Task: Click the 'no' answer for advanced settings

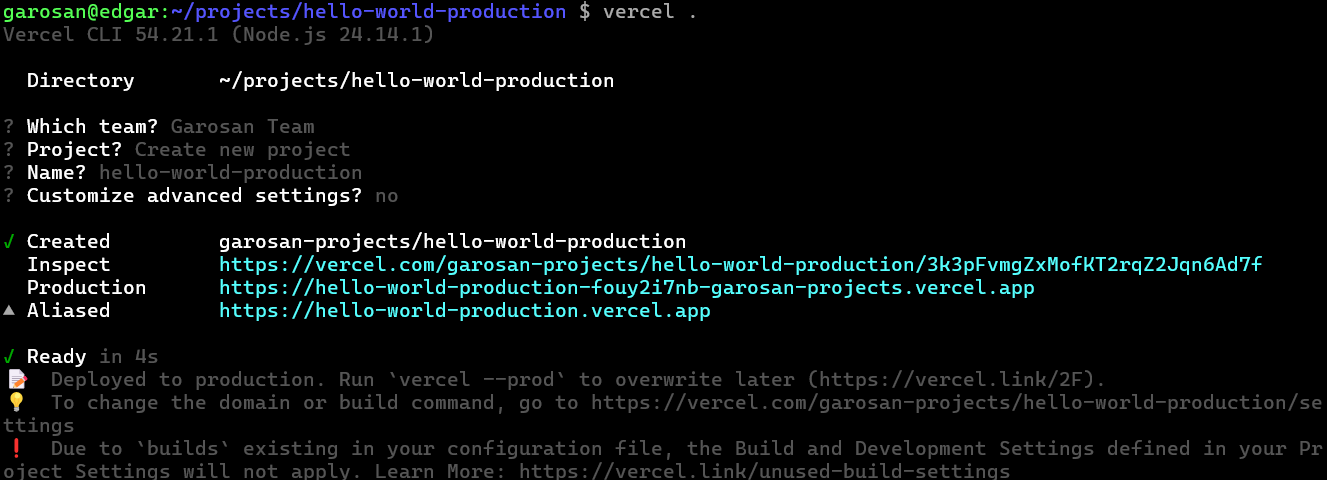Action: click(387, 196)
